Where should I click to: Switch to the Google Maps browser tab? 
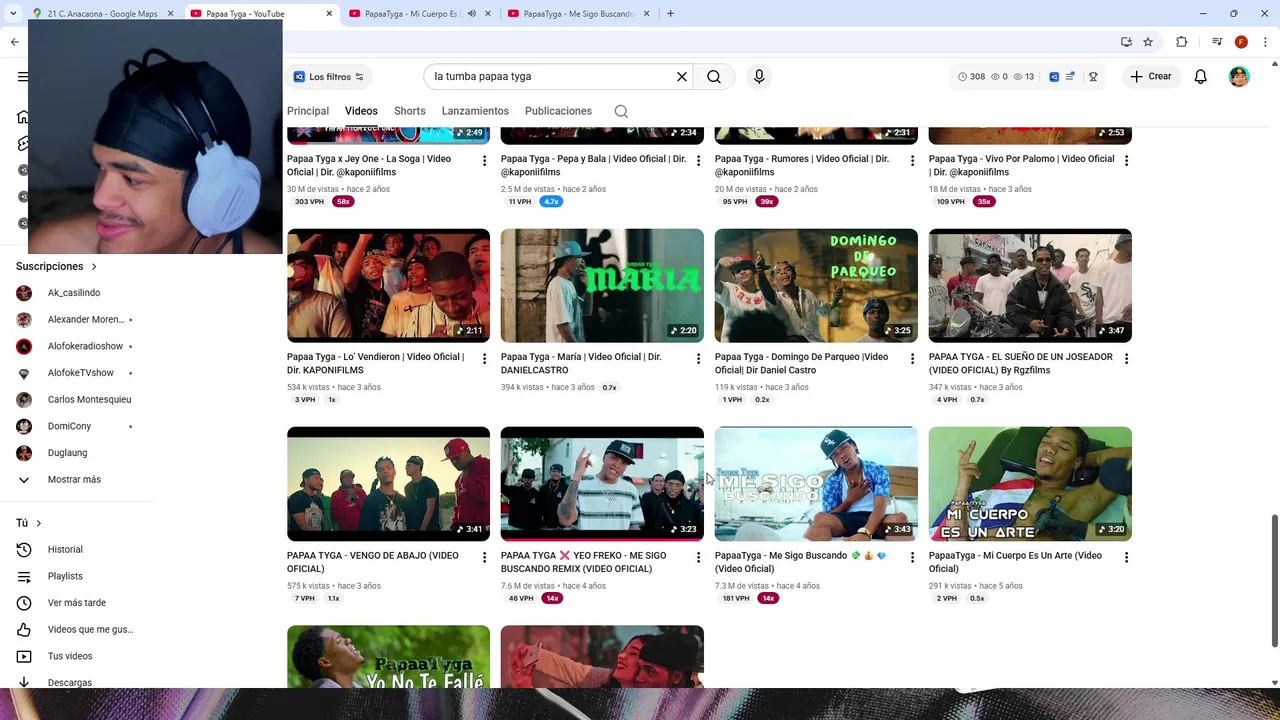pos(102,14)
